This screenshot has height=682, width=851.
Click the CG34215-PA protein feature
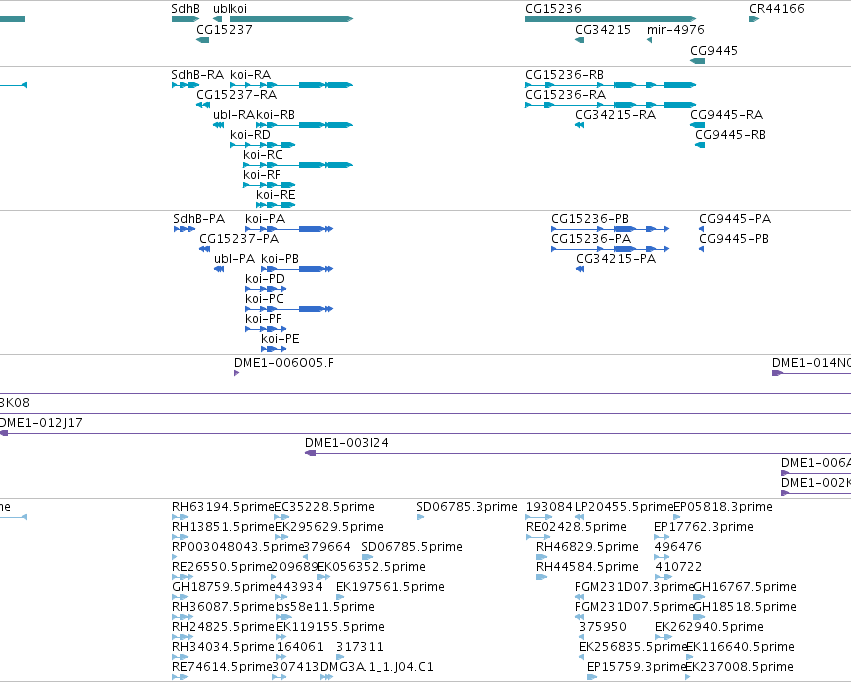coord(580,269)
